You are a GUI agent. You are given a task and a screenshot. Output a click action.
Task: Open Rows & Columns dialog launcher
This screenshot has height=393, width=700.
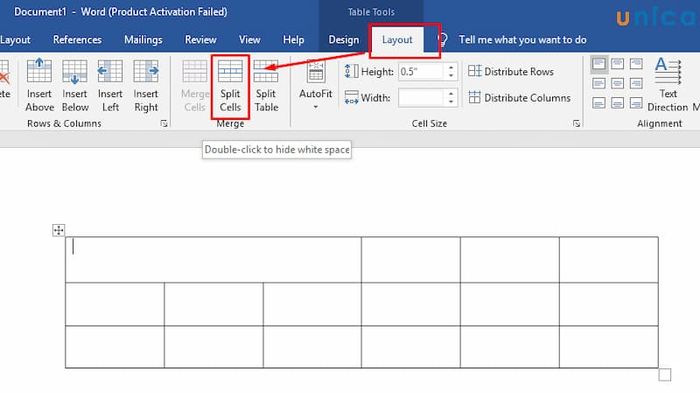(x=164, y=124)
